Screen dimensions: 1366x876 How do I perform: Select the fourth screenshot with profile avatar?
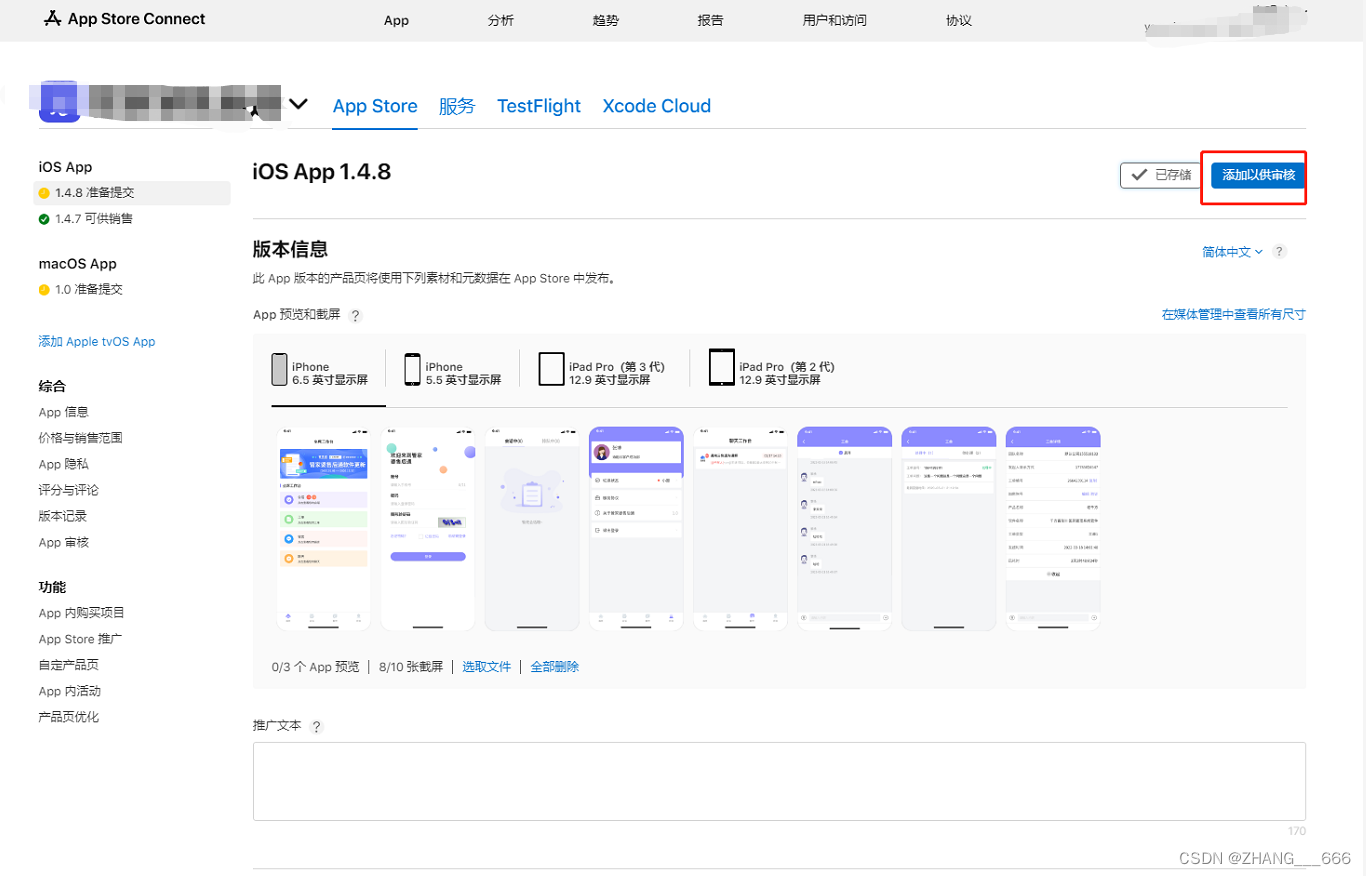click(x=636, y=529)
